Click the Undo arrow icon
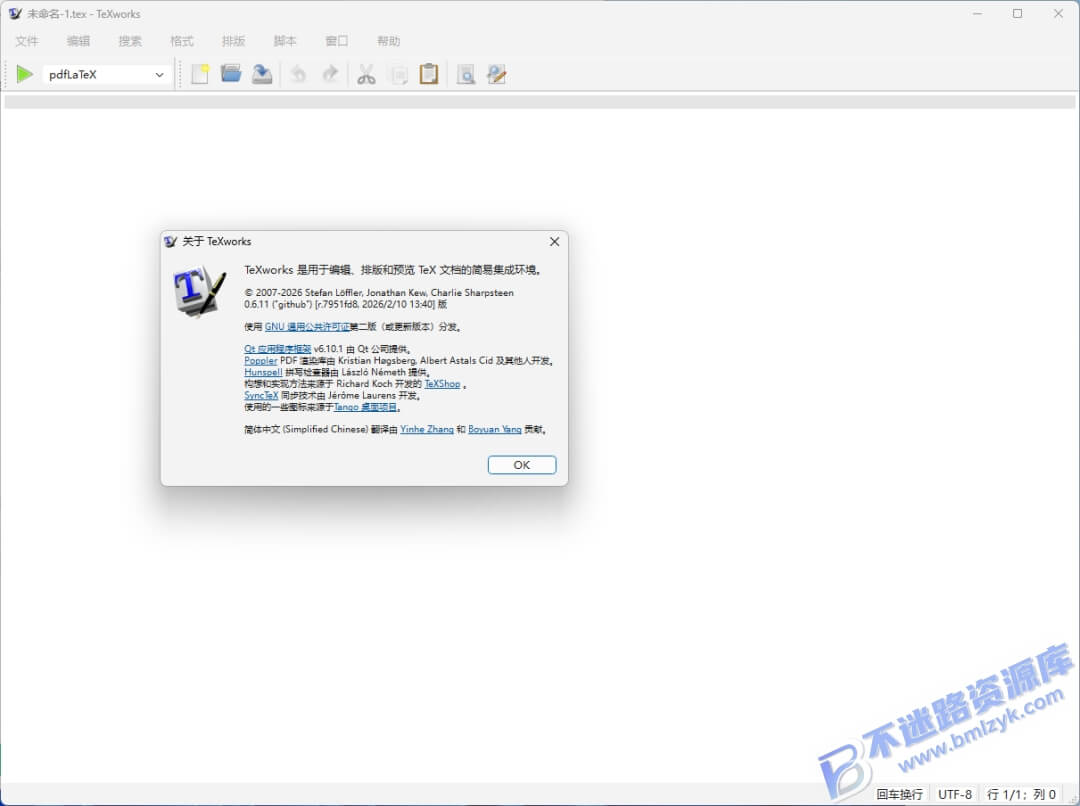The image size is (1080, 806). [298, 74]
